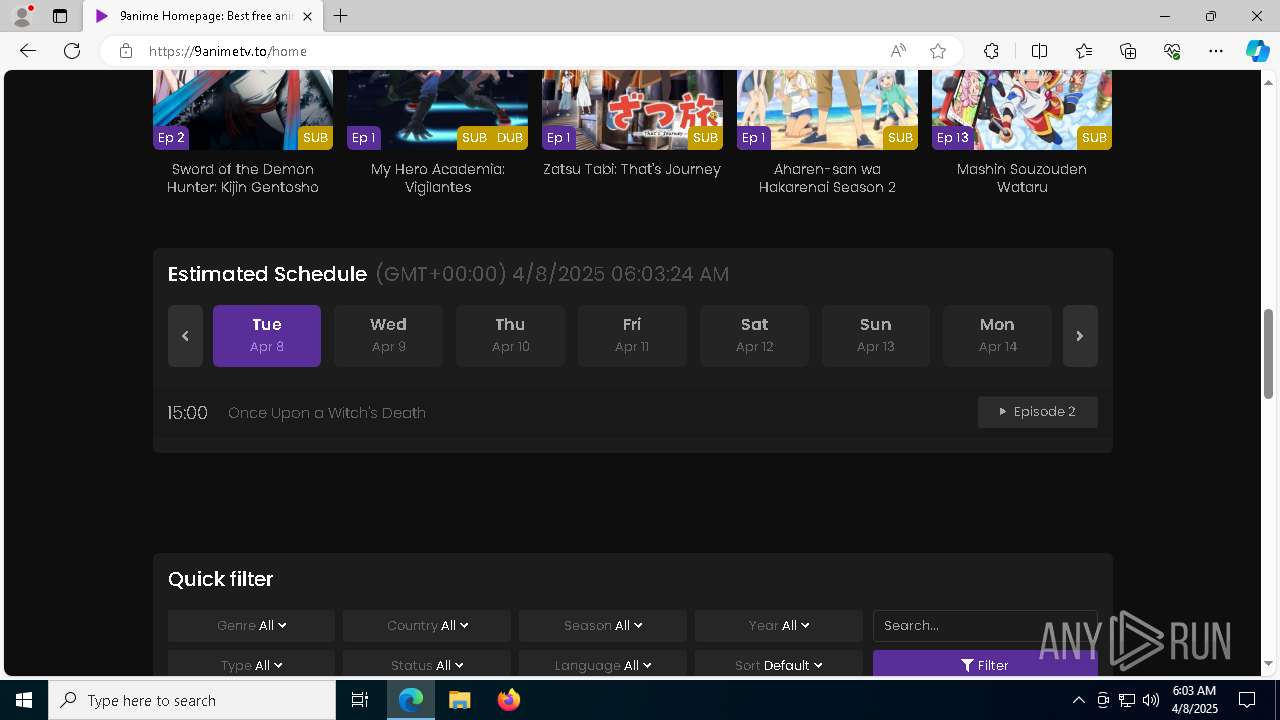Open Sword of the Demon Hunter title
1280x720 pixels.
pyautogui.click(x=243, y=178)
